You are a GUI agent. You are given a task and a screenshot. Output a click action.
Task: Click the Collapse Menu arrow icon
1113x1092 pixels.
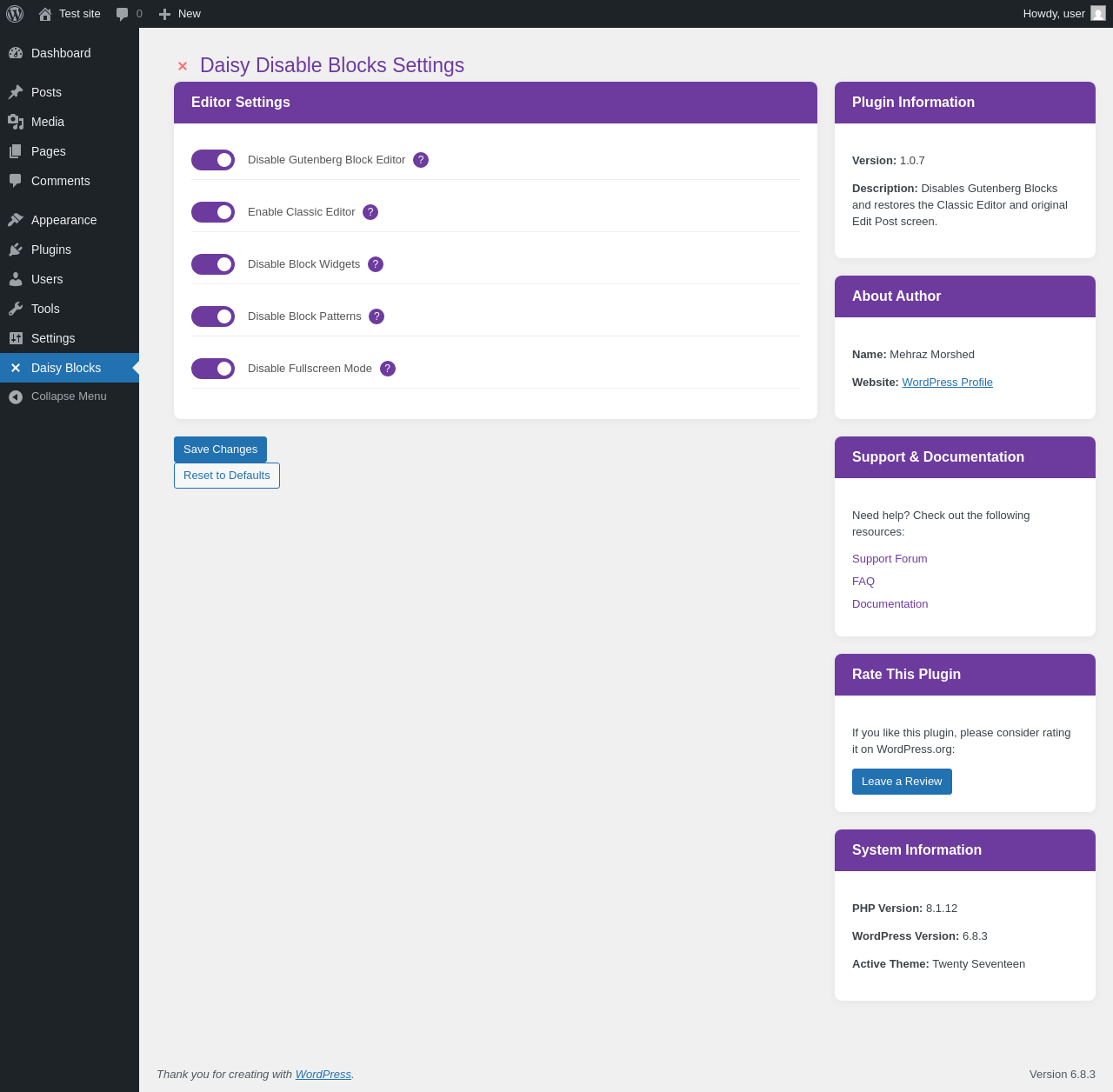coord(16,396)
